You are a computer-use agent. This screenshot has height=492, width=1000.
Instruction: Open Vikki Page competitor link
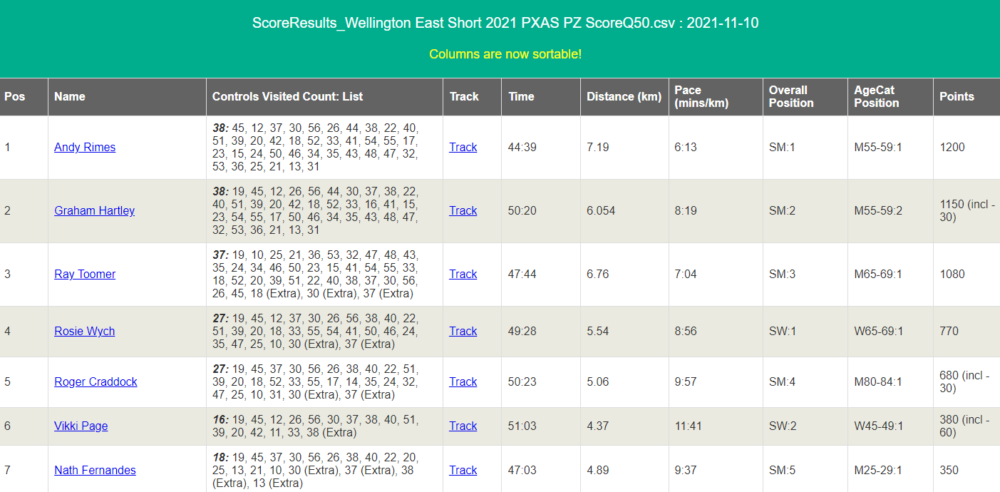(81, 426)
